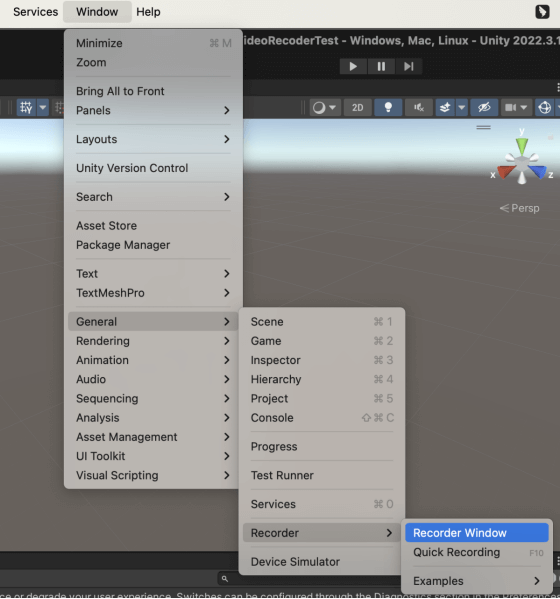Open Console from General submenu
Screen dimensions: 560x599
click(322, 418)
